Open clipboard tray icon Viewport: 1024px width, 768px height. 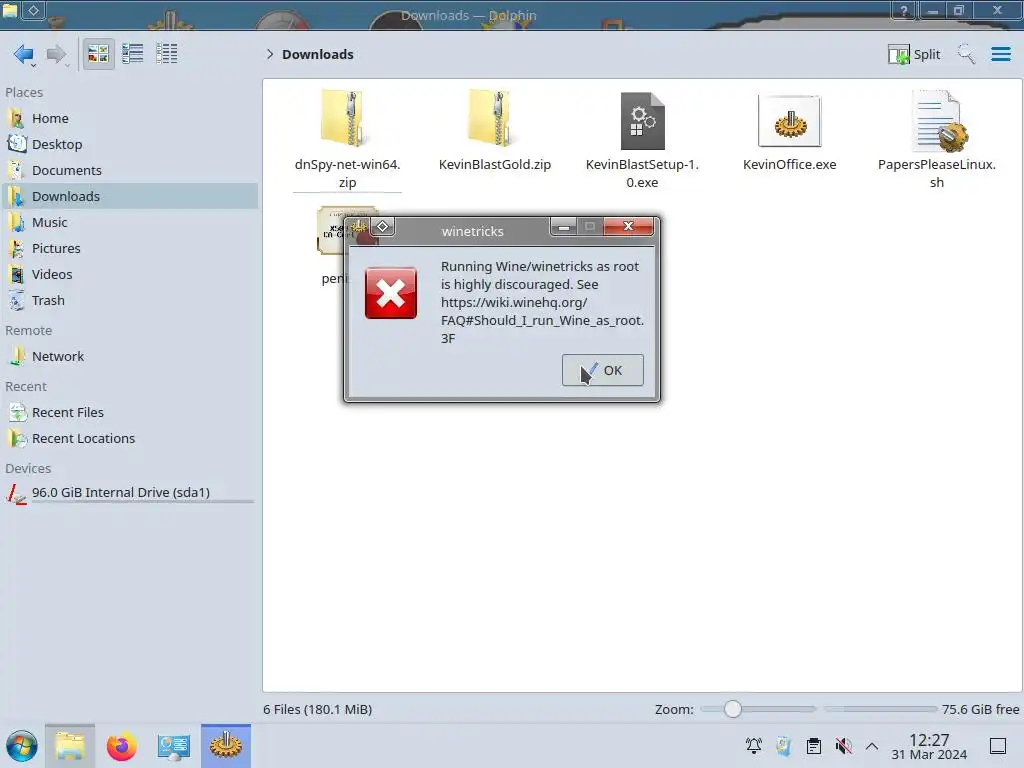point(814,746)
